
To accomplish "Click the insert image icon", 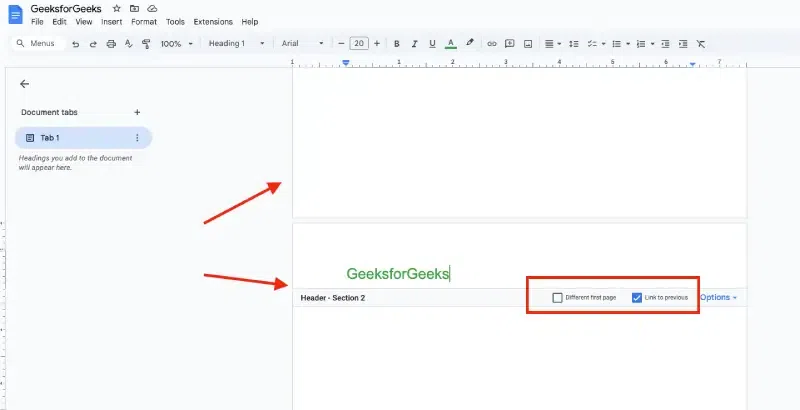I will (x=528, y=44).
